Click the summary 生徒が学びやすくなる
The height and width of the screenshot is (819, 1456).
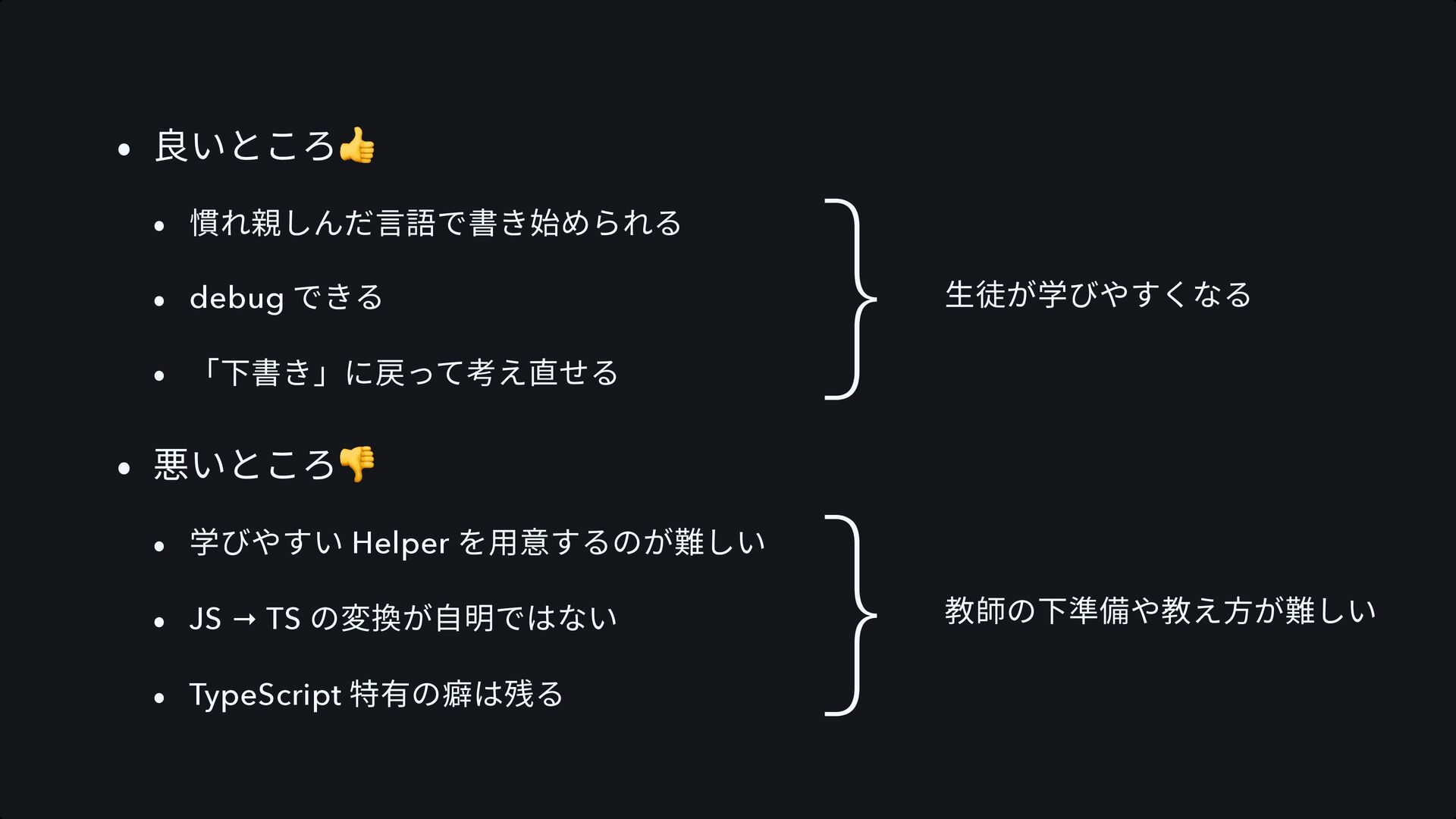pos(1098,295)
